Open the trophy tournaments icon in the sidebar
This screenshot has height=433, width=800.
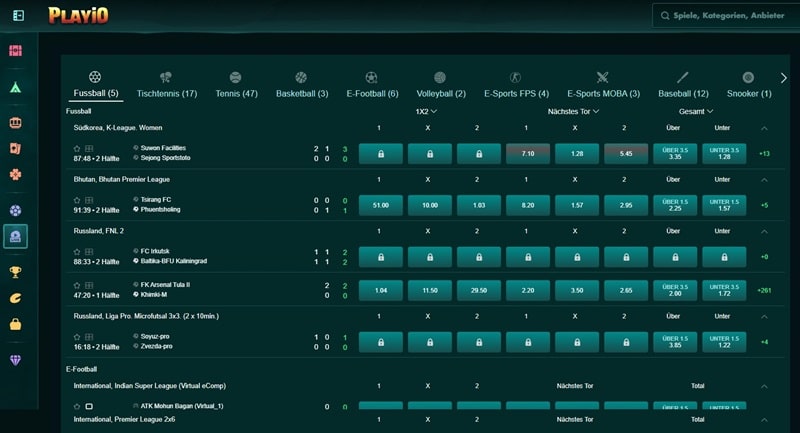tap(15, 272)
